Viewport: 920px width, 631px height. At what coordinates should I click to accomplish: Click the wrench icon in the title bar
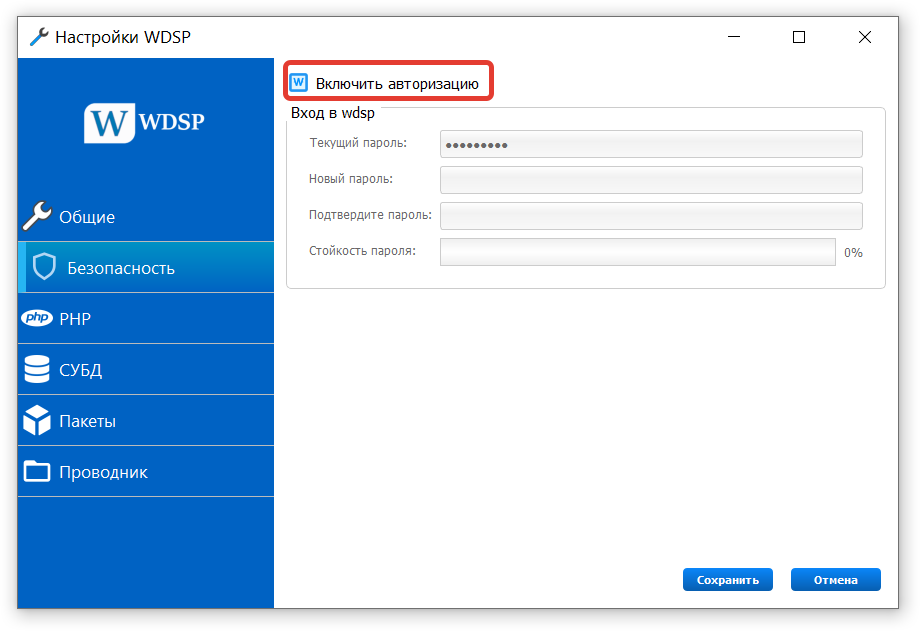pyautogui.click(x=39, y=37)
